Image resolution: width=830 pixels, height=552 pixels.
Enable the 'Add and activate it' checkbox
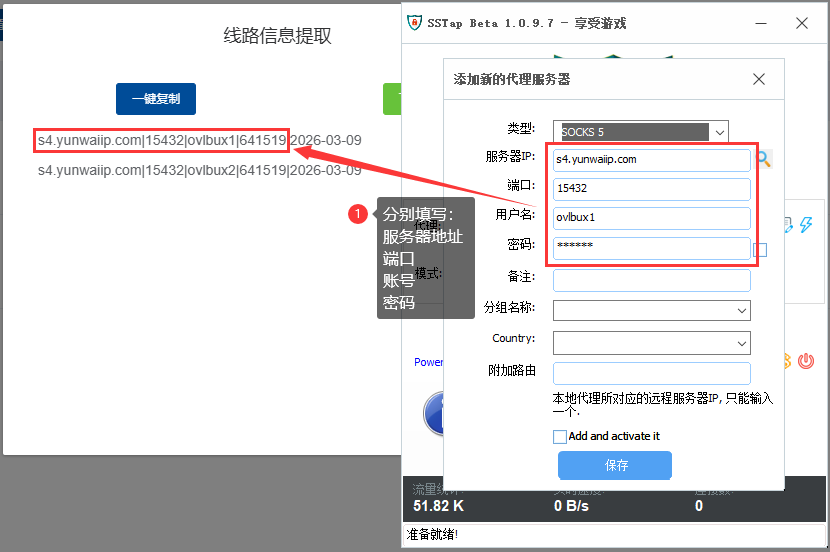coord(560,437)
